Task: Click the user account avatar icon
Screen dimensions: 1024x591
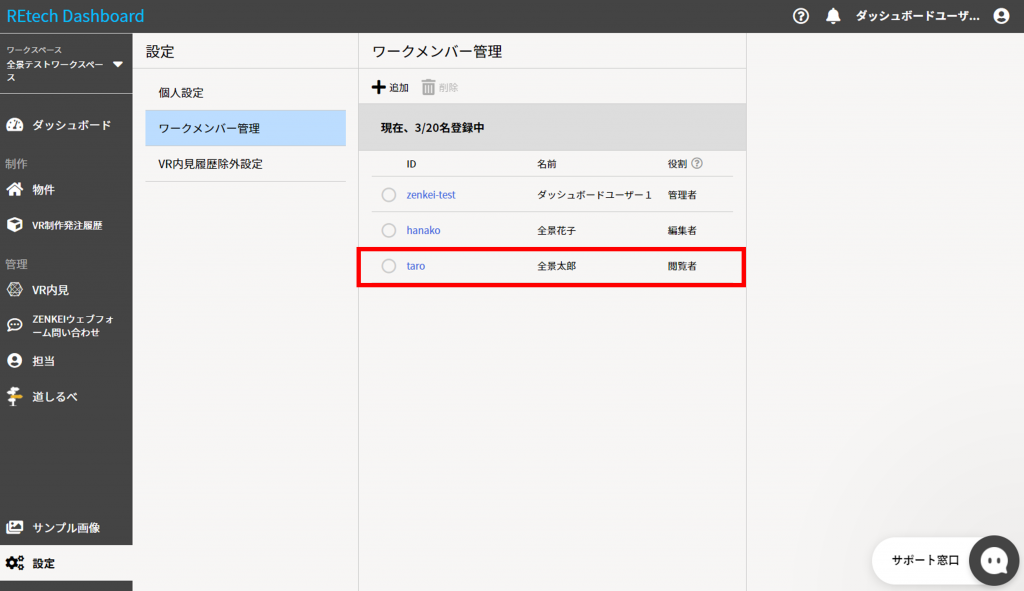Action: [x=1001, y=16]
